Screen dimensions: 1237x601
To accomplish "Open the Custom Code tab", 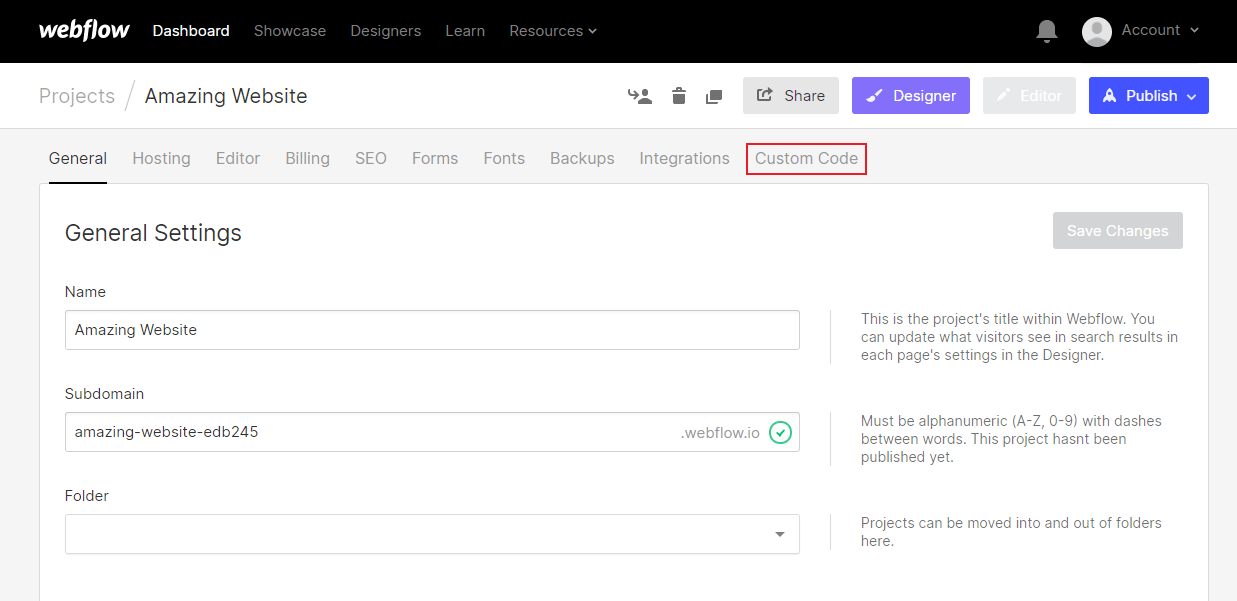I will pos(806,158).
